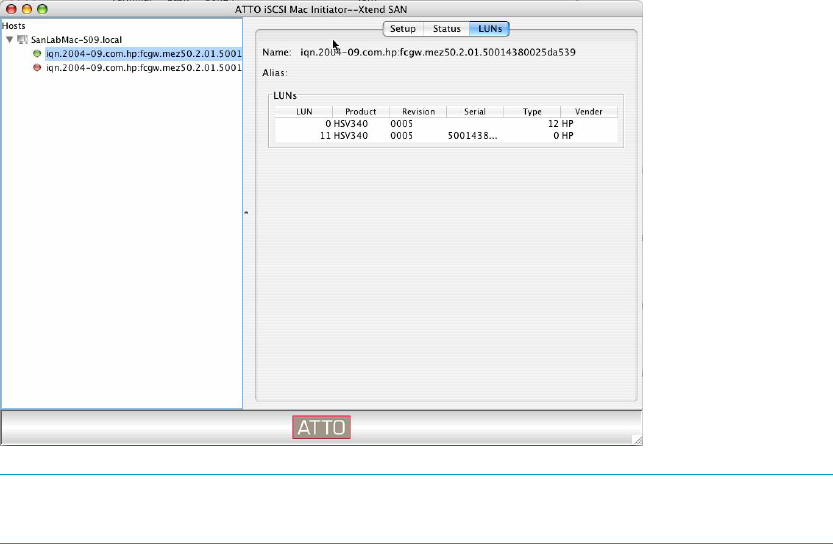Select the highlighted iqn target with green status

[143, 54]
